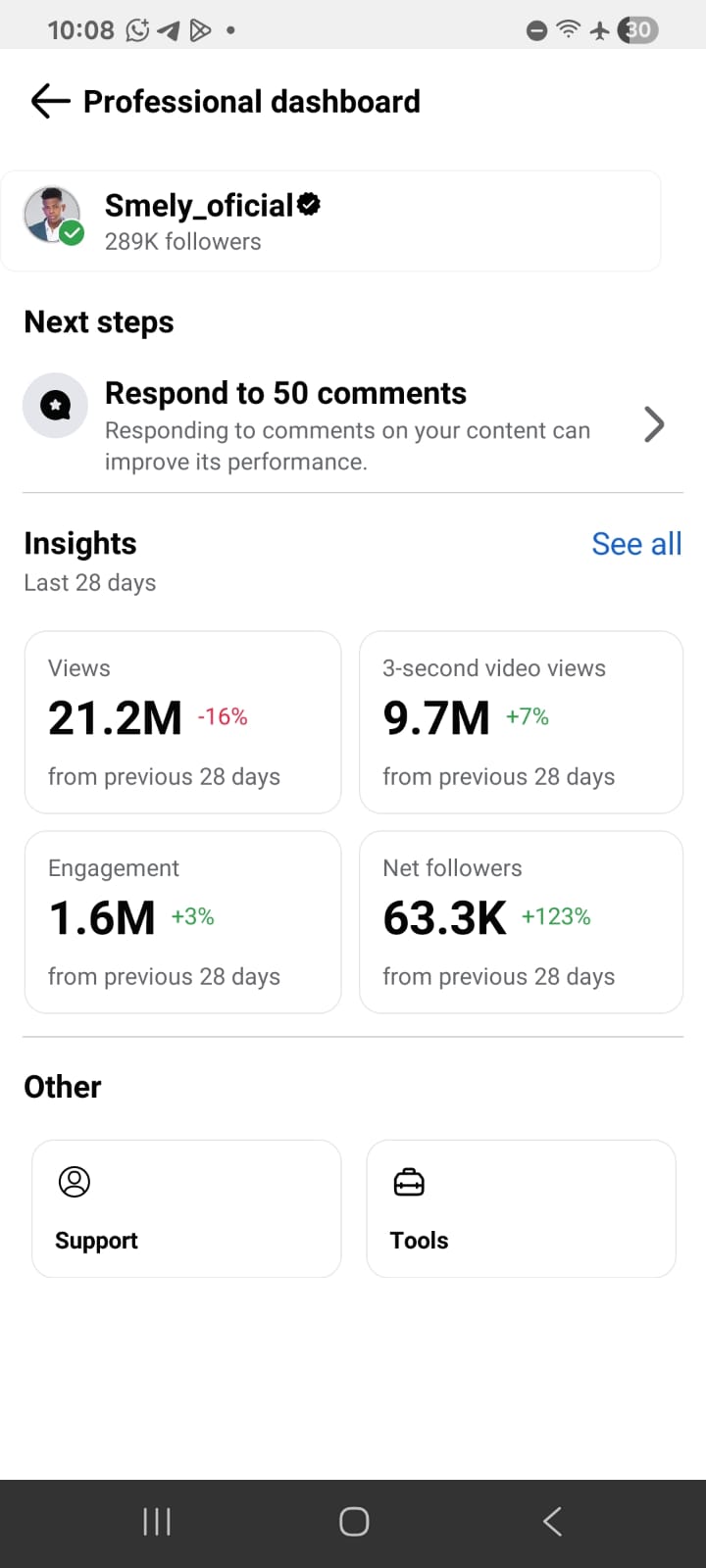Tap the Telegram notification icon in status bar
706x1568 pixels.
169,30
